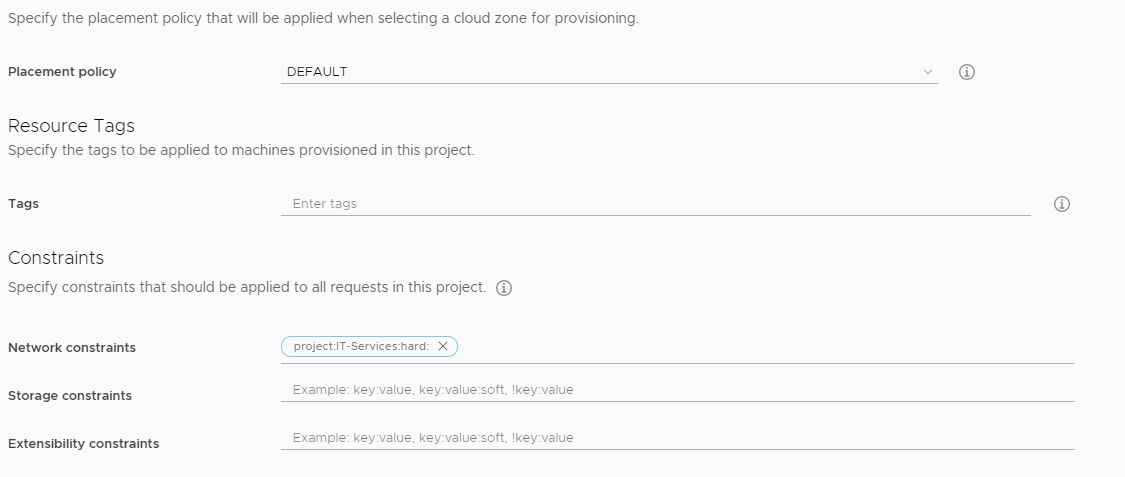Select the project:IT-Services:hard tag chip
This screenshot has height=477, width=1125.
[361, 346]
